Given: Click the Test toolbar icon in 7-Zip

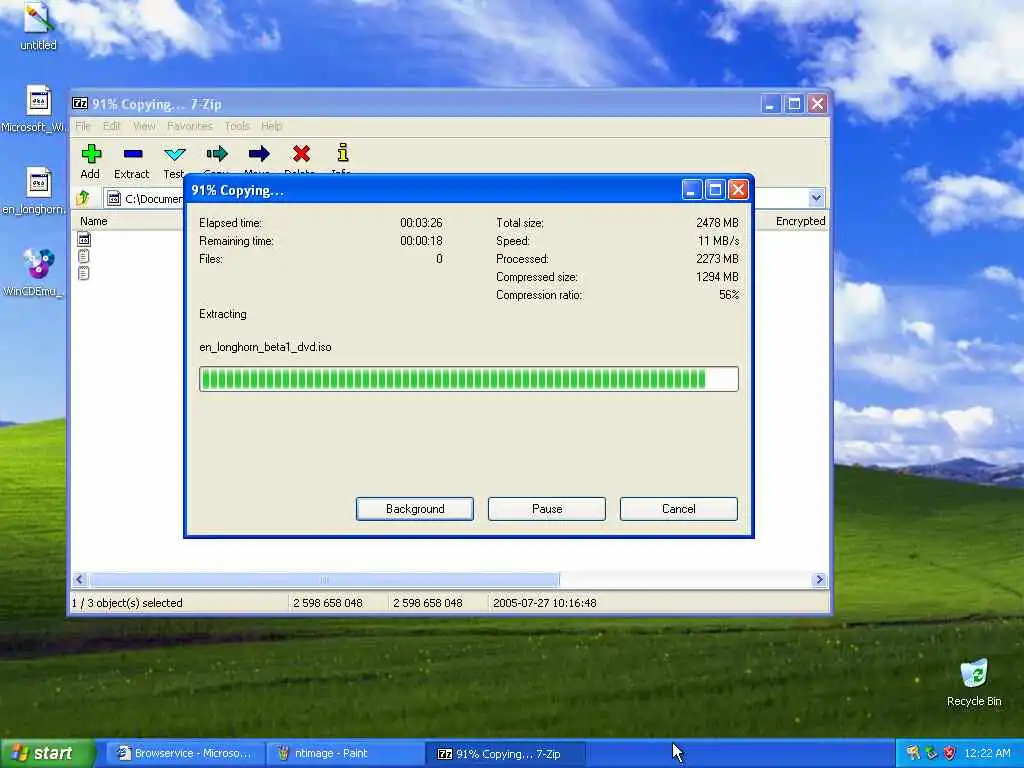Looking at the screenshot, I should tap(174, 154).
